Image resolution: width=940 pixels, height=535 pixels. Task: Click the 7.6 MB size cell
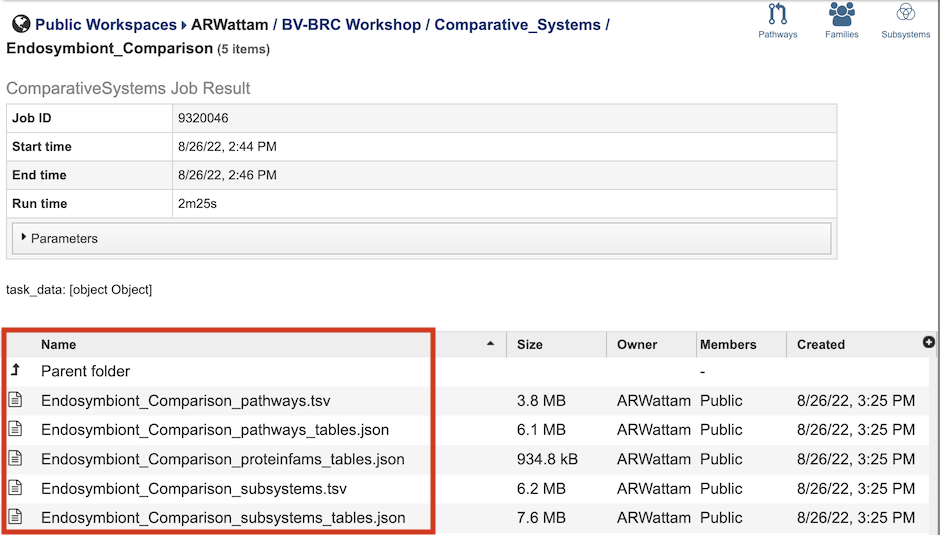pos(541,518)
